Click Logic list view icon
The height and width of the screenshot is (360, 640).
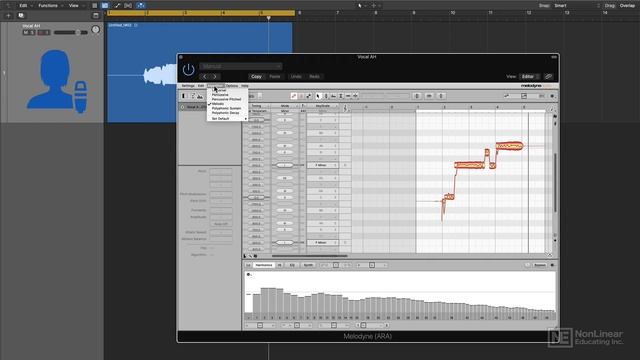[95, 5]
